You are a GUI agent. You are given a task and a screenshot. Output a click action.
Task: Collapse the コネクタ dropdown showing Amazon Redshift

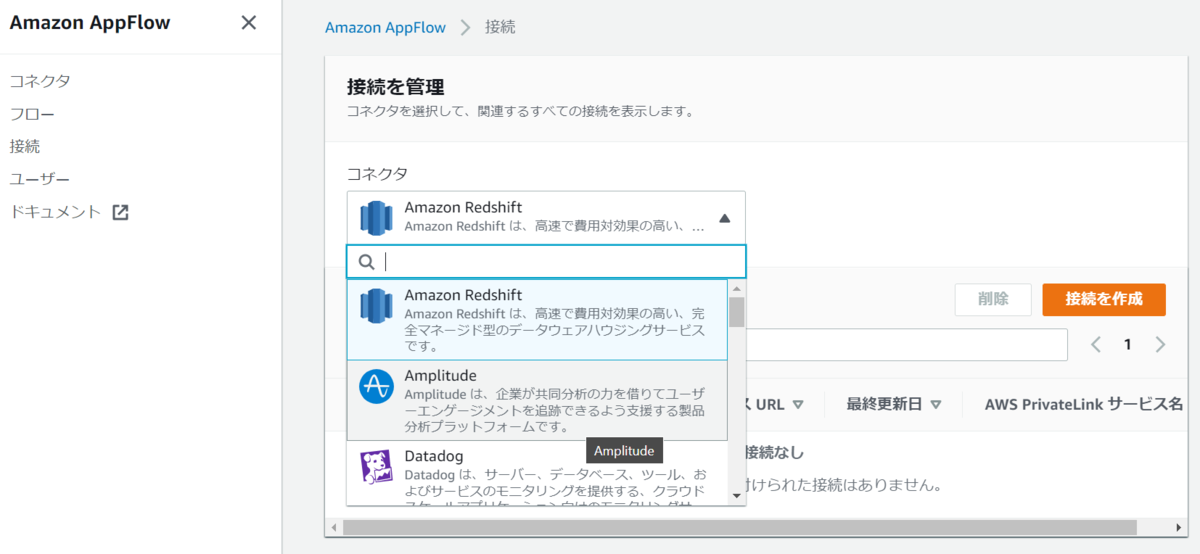(546, 217)
